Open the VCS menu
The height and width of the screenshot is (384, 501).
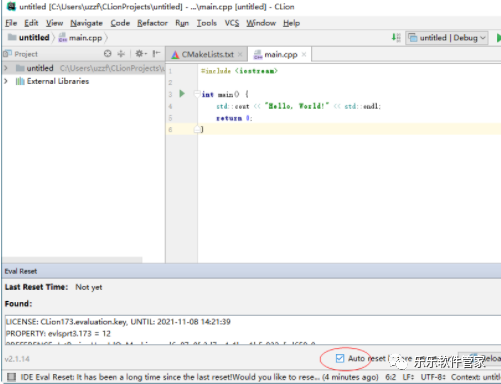tap(232, 23)
